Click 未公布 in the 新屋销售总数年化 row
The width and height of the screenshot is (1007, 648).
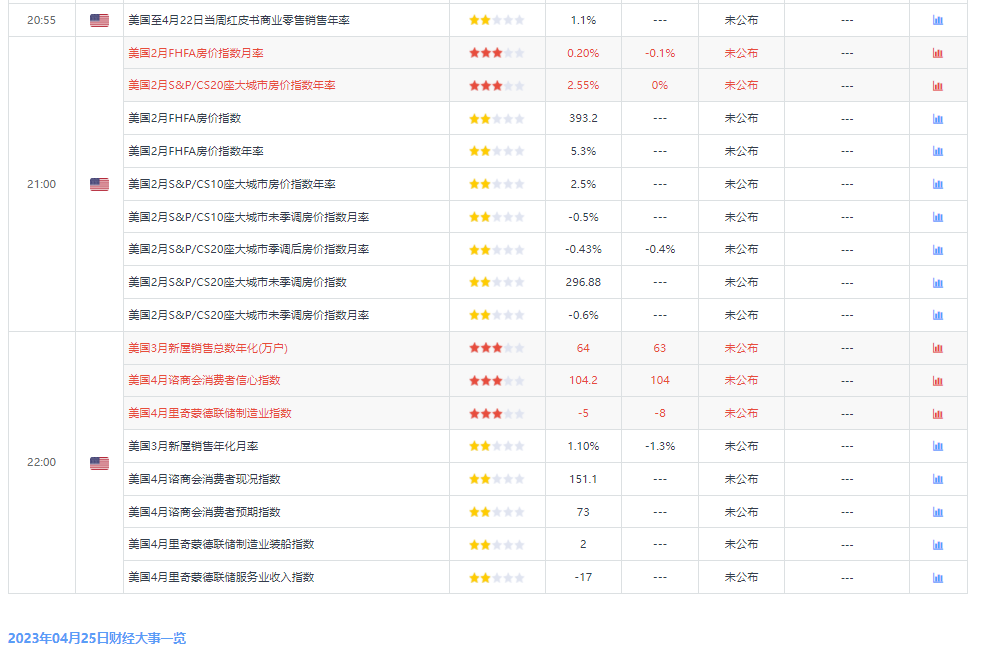[741, 348]
